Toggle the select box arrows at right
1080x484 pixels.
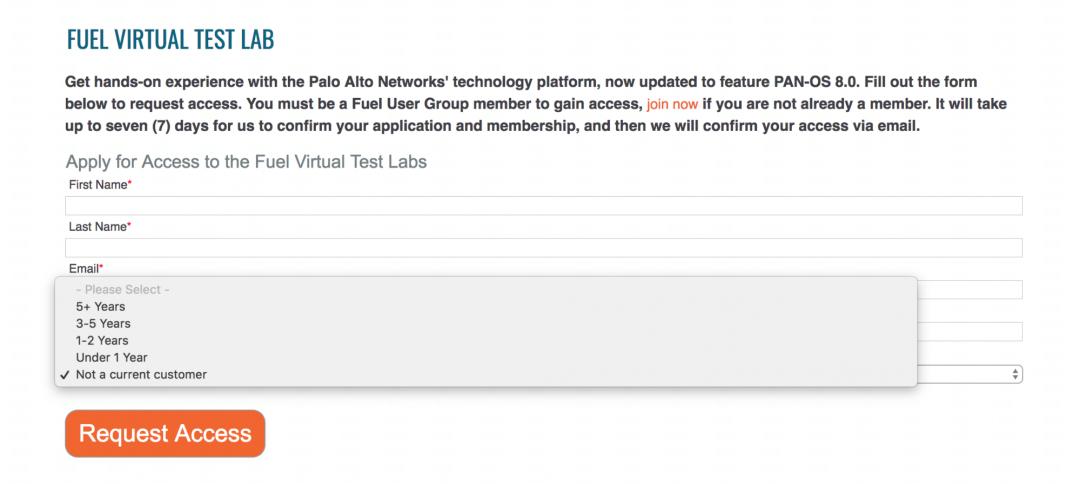[x=1016, y=374]
